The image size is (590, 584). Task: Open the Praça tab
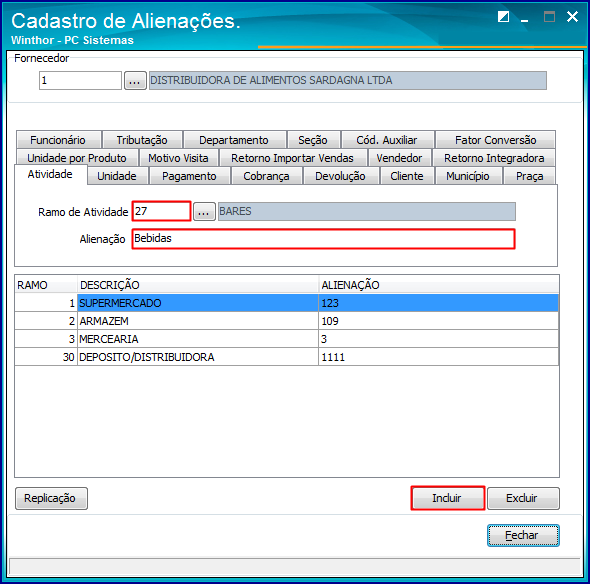click(529, 176)
